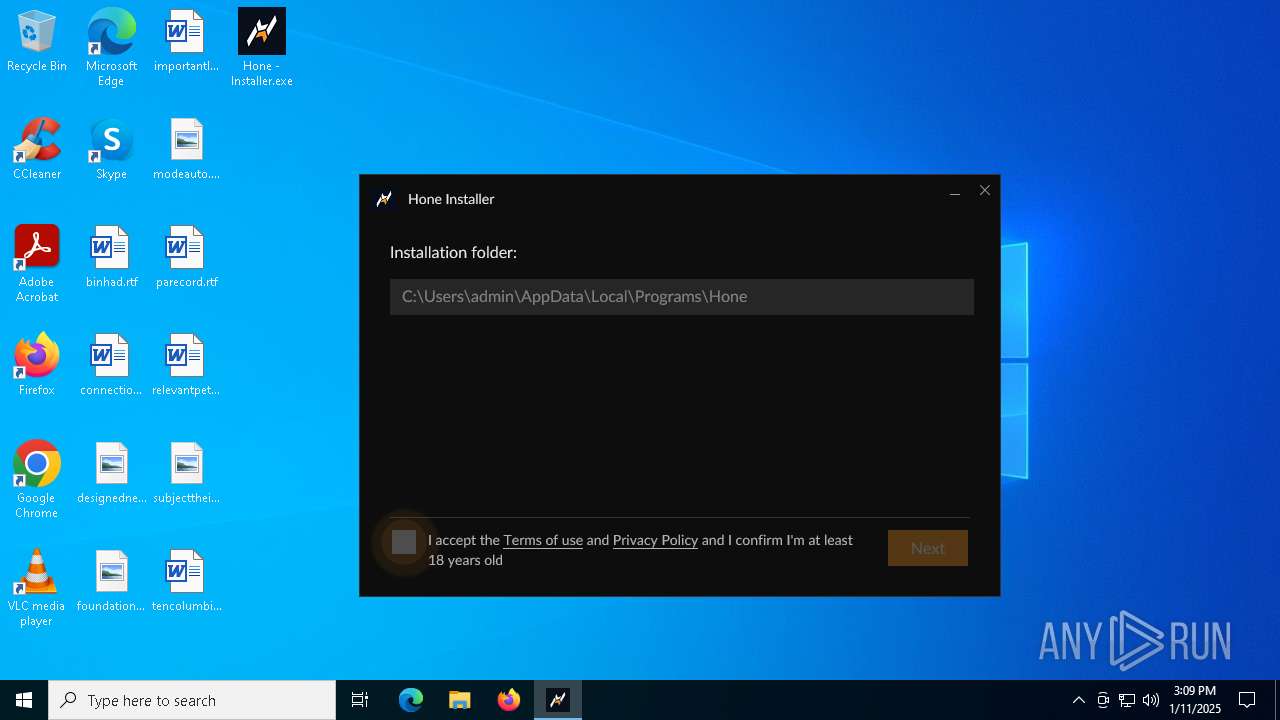Open Task View from the taskbar

(x=360, y=700)
